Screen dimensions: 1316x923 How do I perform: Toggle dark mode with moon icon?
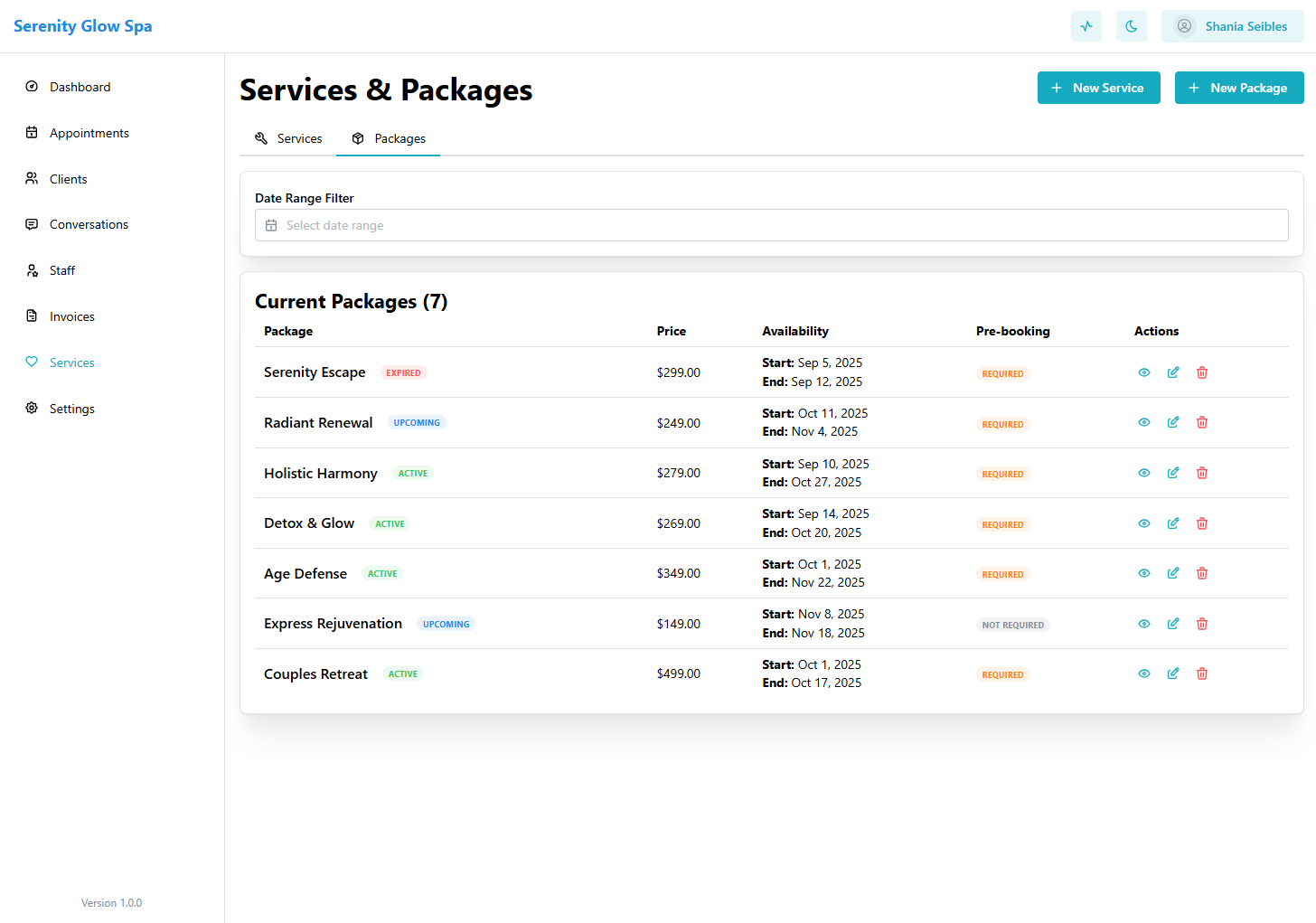click(1131, 26)
